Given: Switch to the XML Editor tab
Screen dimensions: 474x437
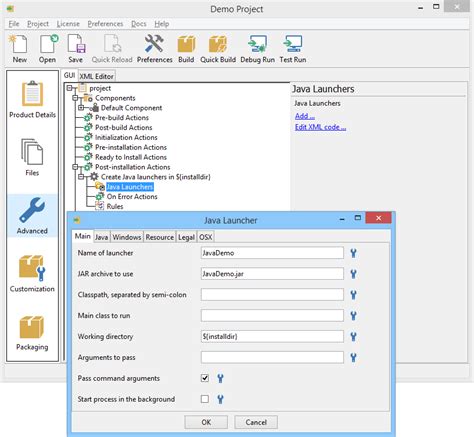Looking at the screenshot, I should coord(97,76).
